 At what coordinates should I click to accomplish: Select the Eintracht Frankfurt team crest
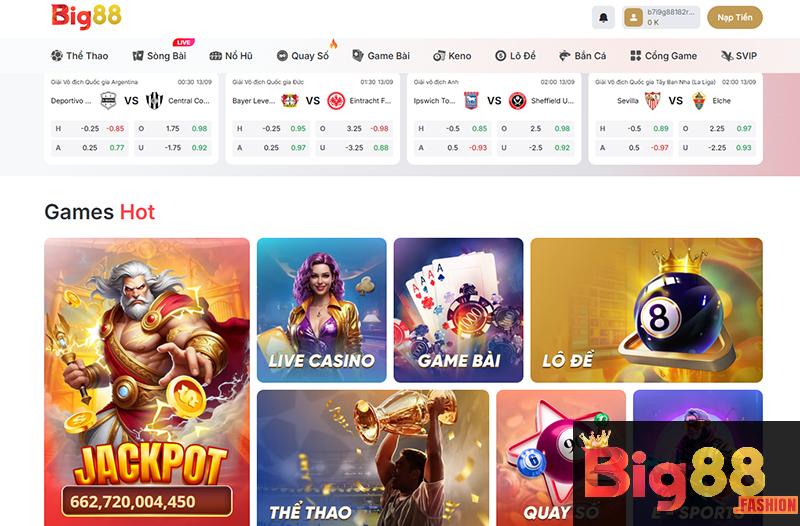point(336,101)
